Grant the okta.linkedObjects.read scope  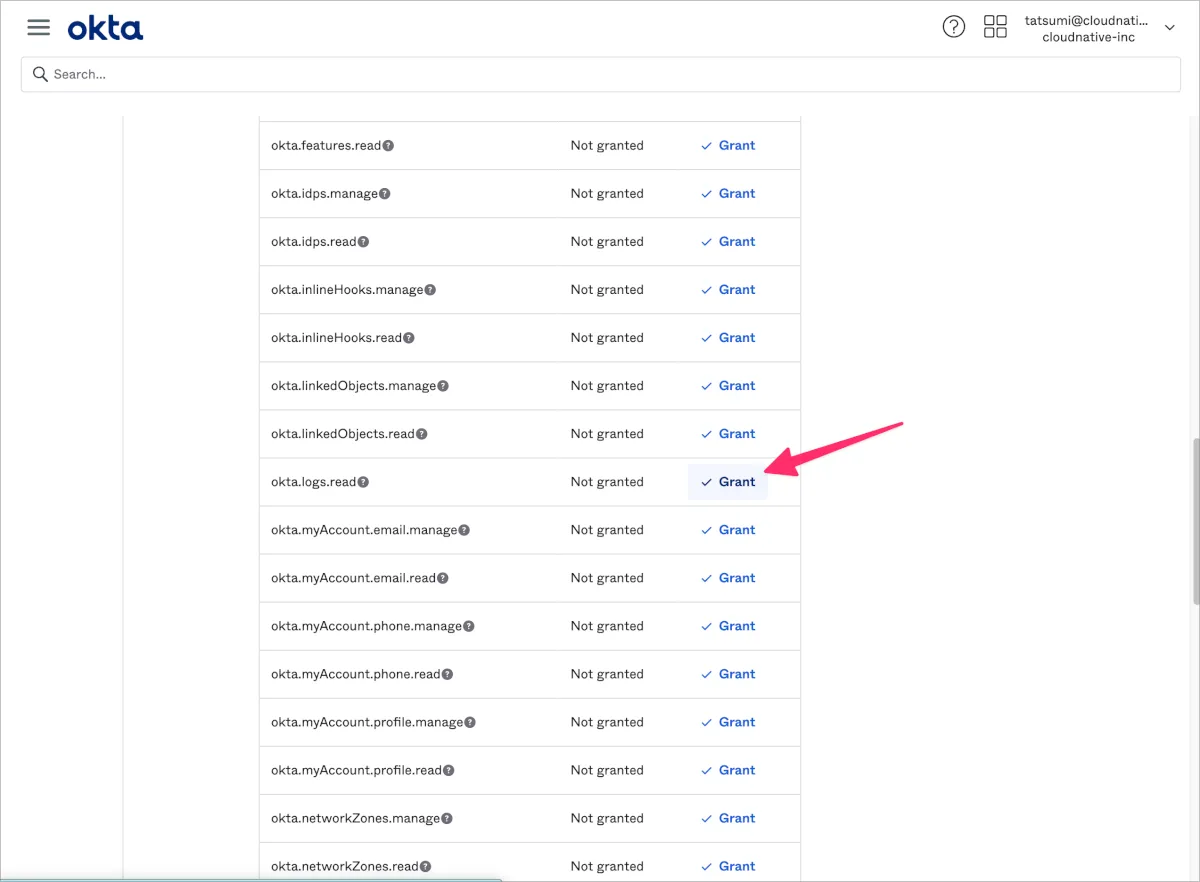[728, 433]
